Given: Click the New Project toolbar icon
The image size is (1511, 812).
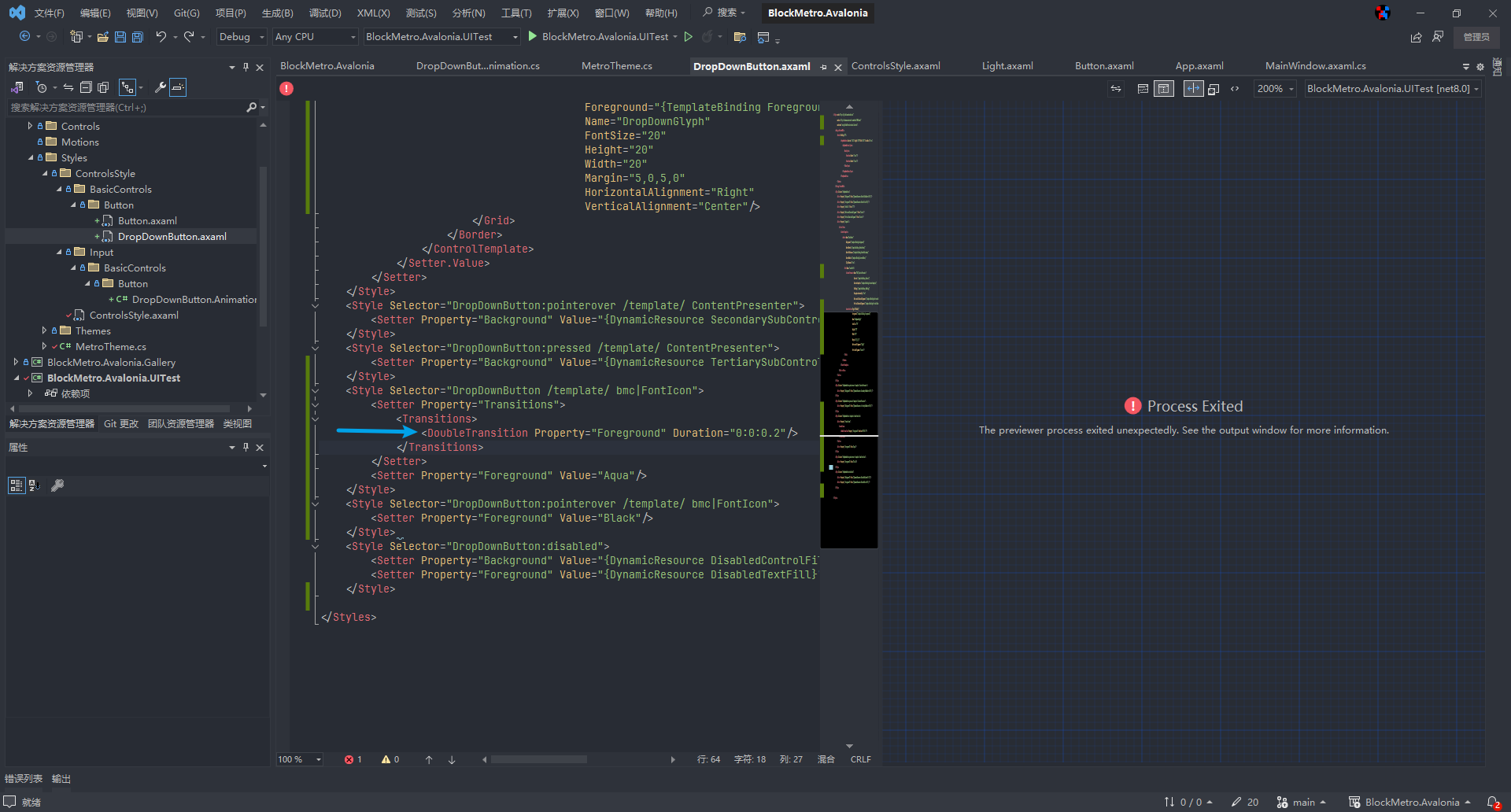Looking at the screenshot, I should click(76, 36).
